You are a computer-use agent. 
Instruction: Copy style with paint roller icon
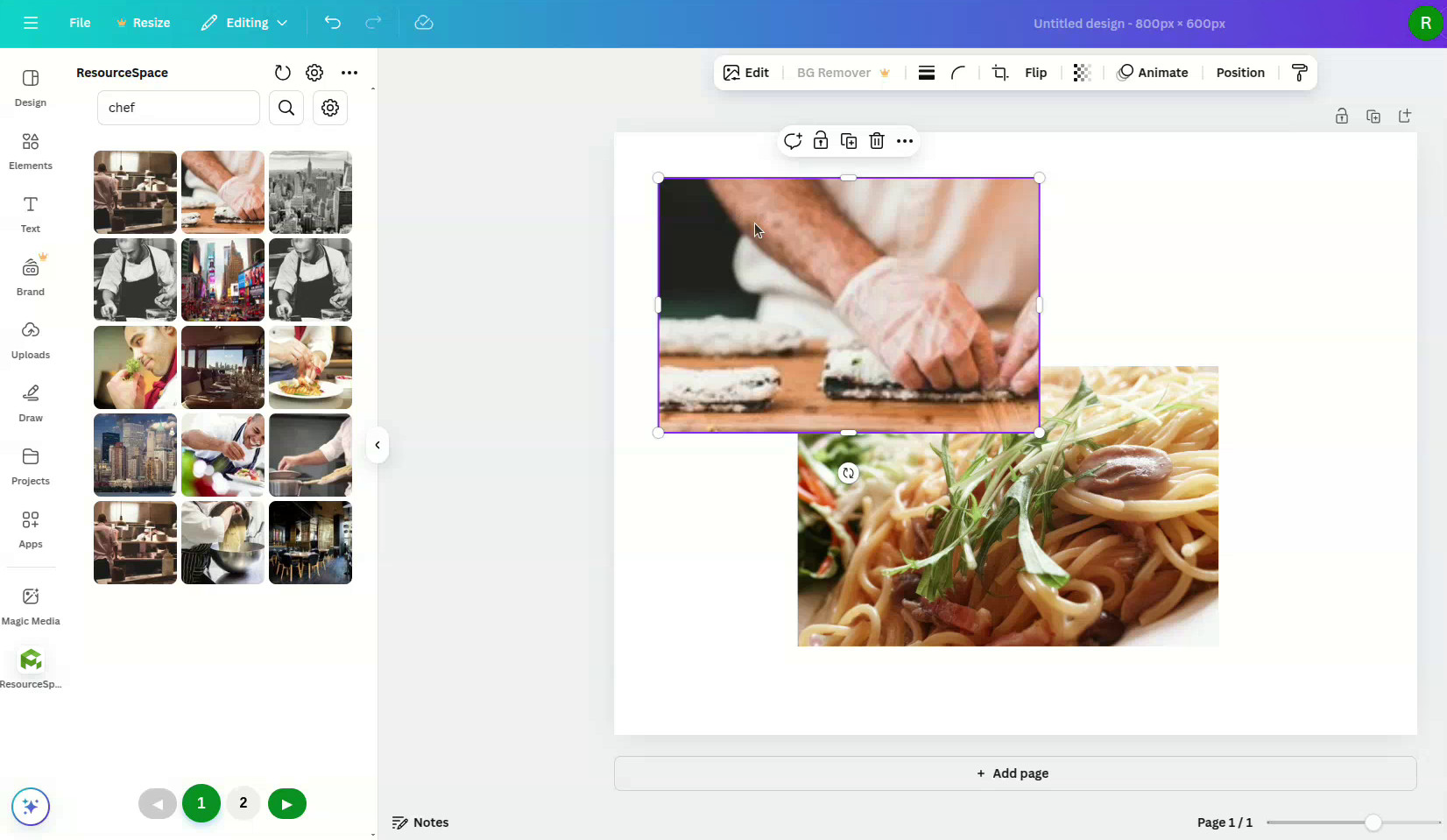point(1300,73)
